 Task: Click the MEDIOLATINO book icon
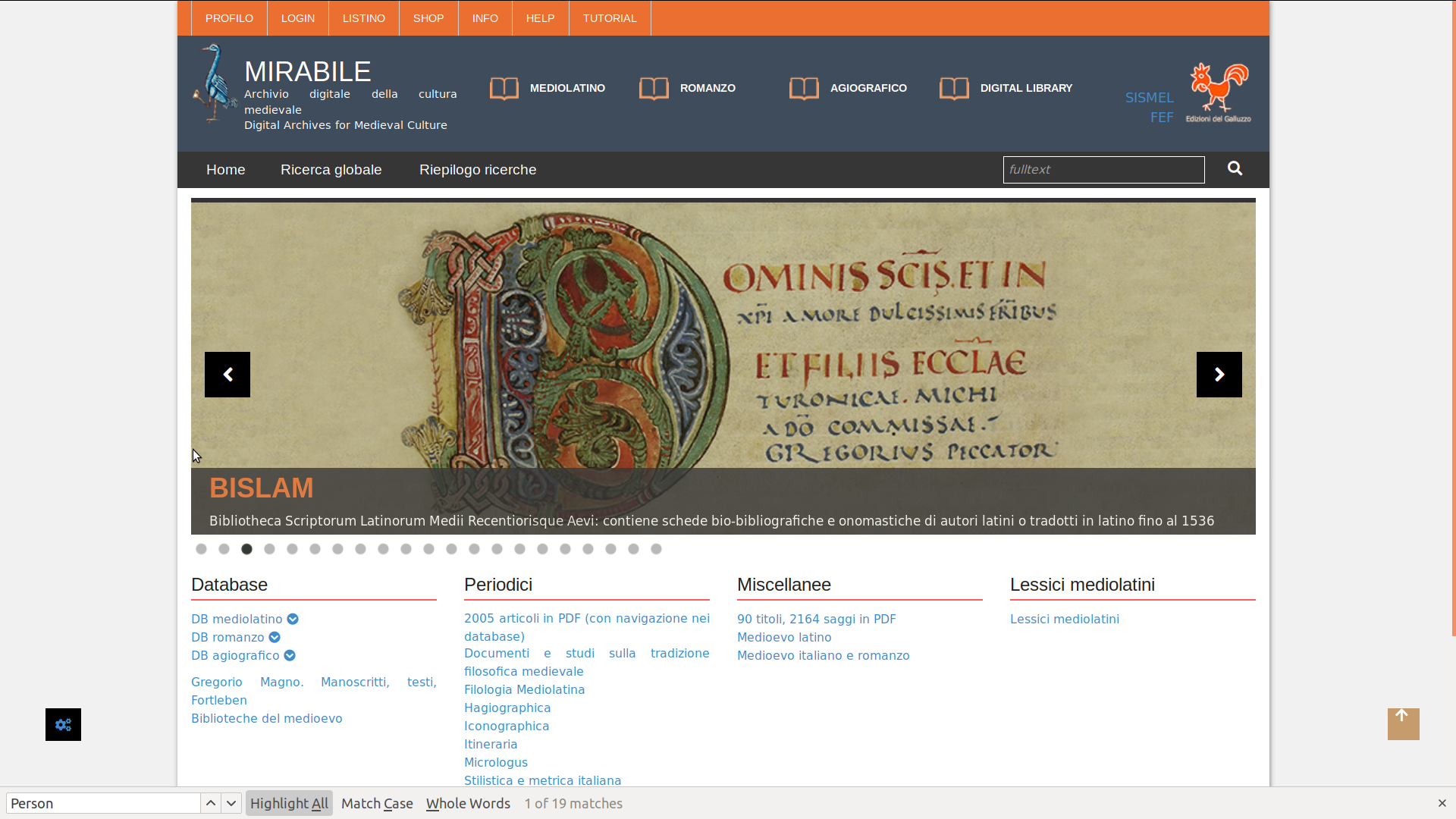point(504,88)
